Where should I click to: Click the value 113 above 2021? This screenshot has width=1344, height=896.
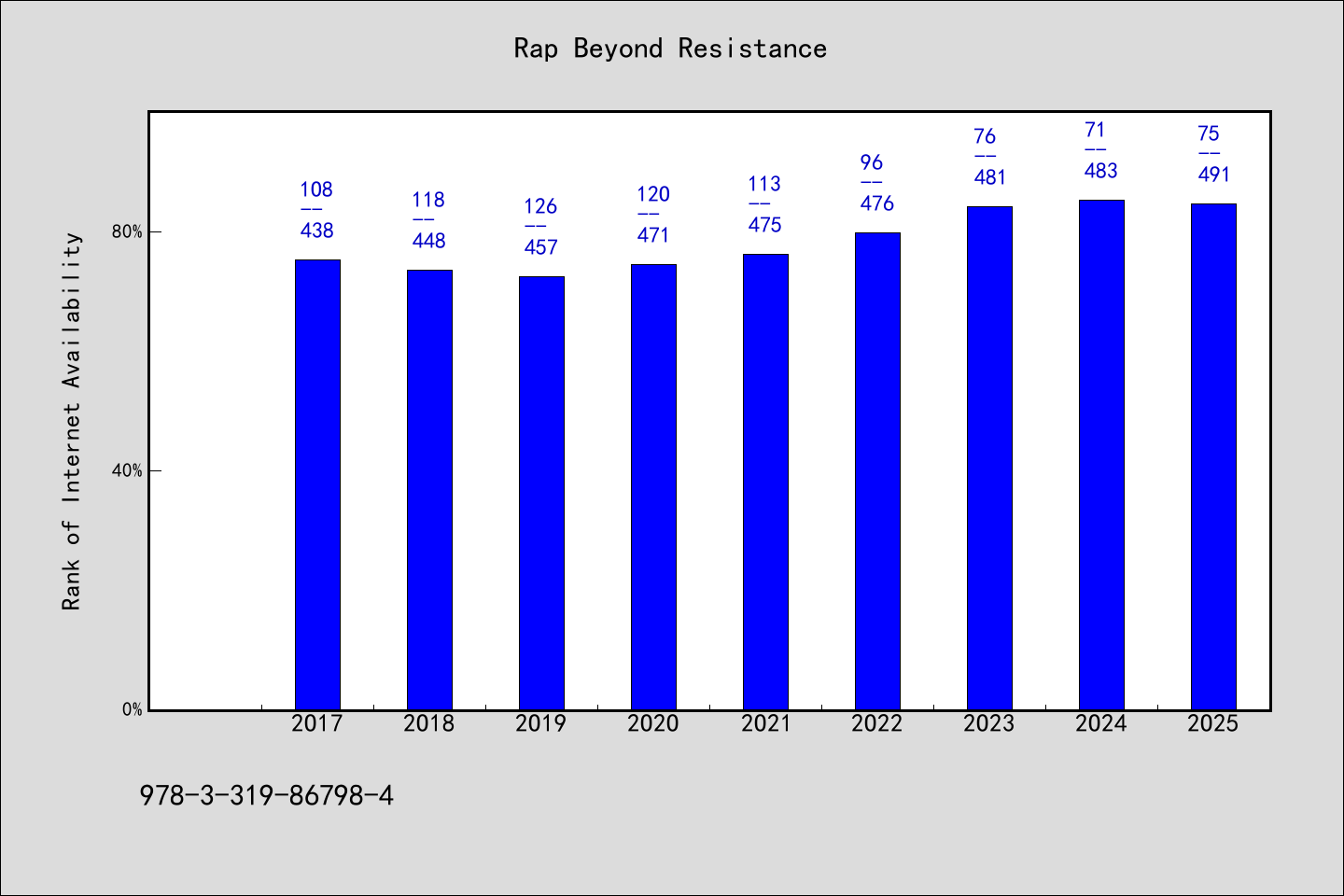(764, 184)
